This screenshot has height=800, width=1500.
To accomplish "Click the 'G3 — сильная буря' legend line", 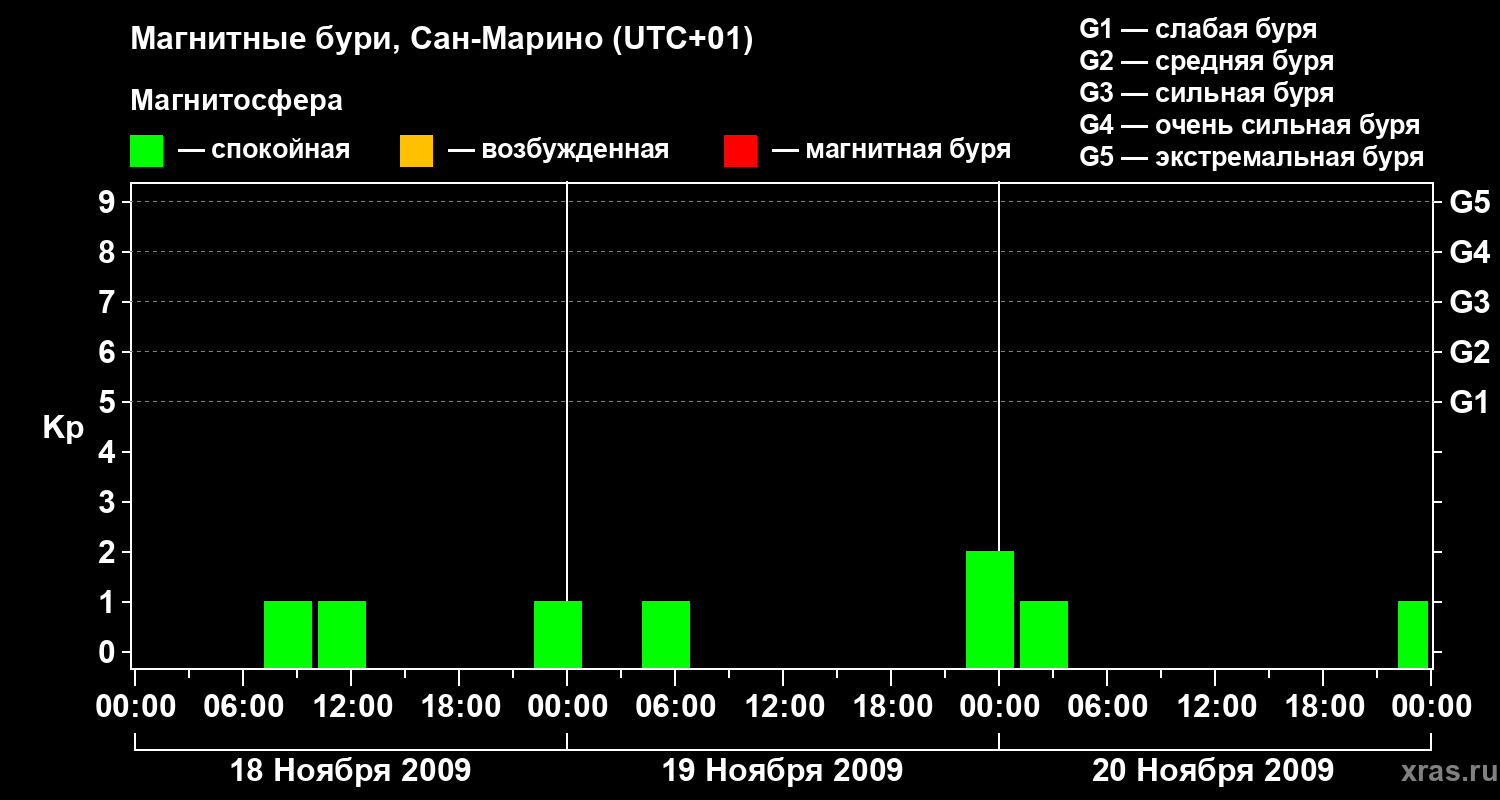I will (x=1206, y=93).
